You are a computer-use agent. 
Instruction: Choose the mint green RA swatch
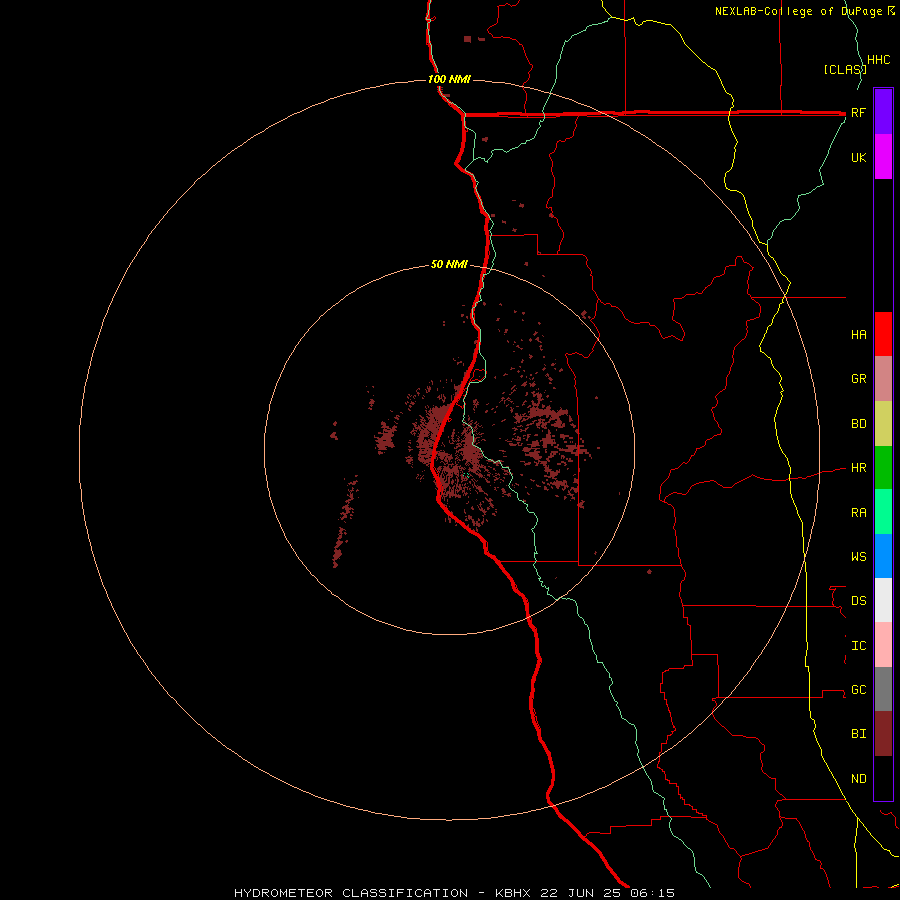tap(883, 512)
